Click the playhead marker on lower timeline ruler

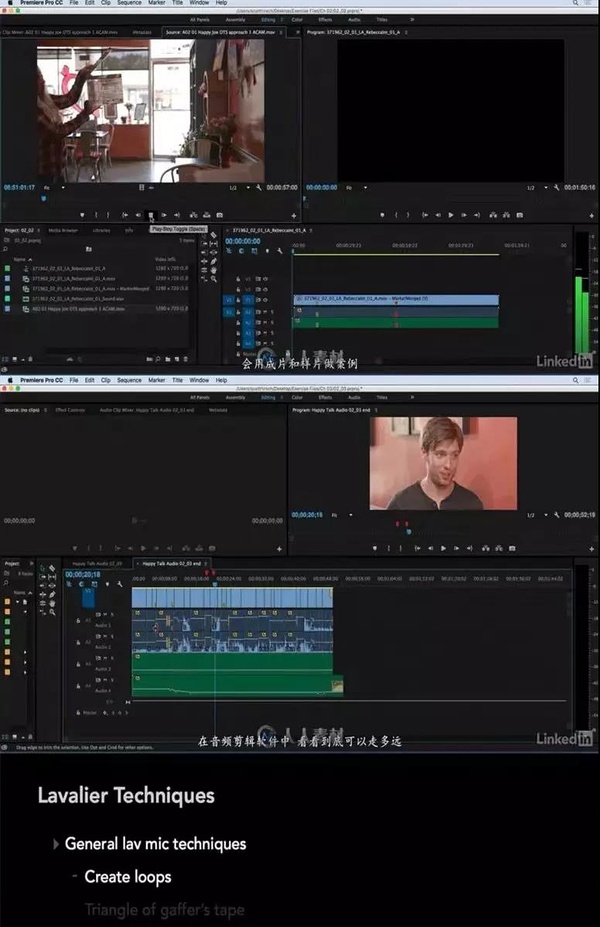tap(215, 584)
